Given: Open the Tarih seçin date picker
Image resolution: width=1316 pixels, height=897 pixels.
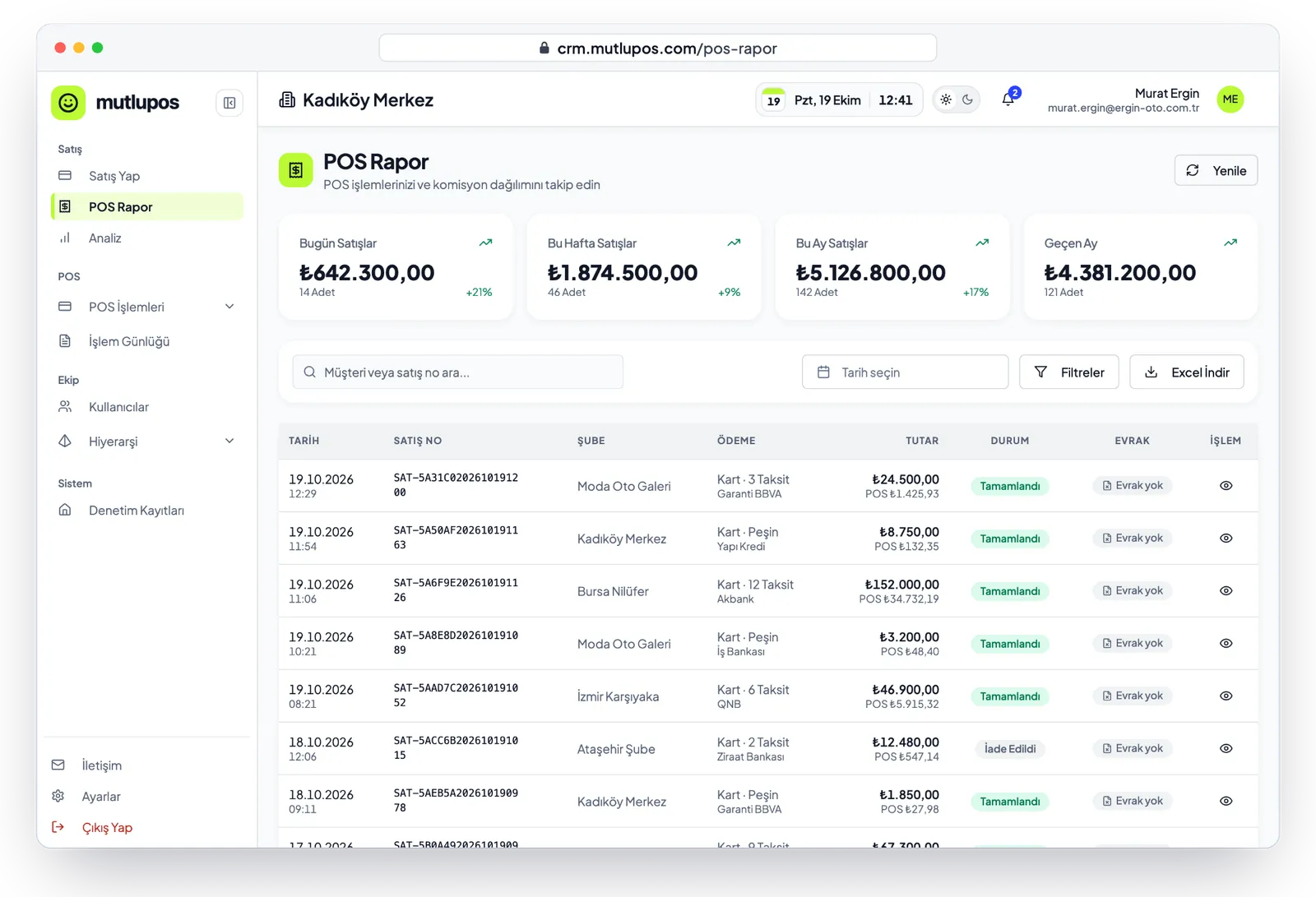Looking at the screenshot, I should pyautogui.click(x=905, y=372).
